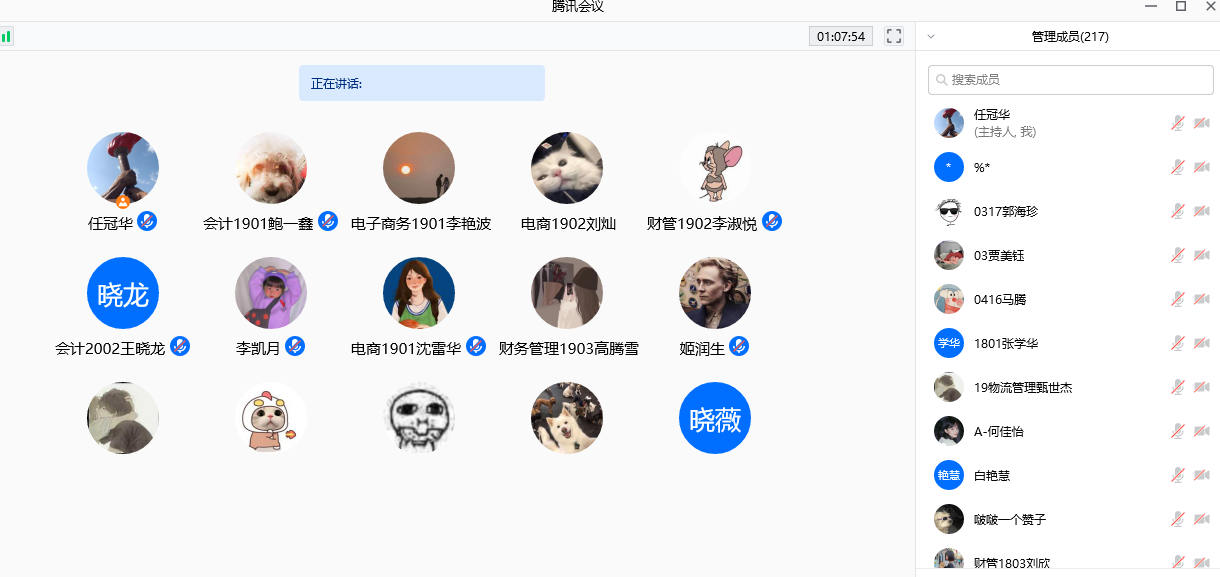Click the microphone icon next to 会计2002王晓龙

(x=180, y=346)
